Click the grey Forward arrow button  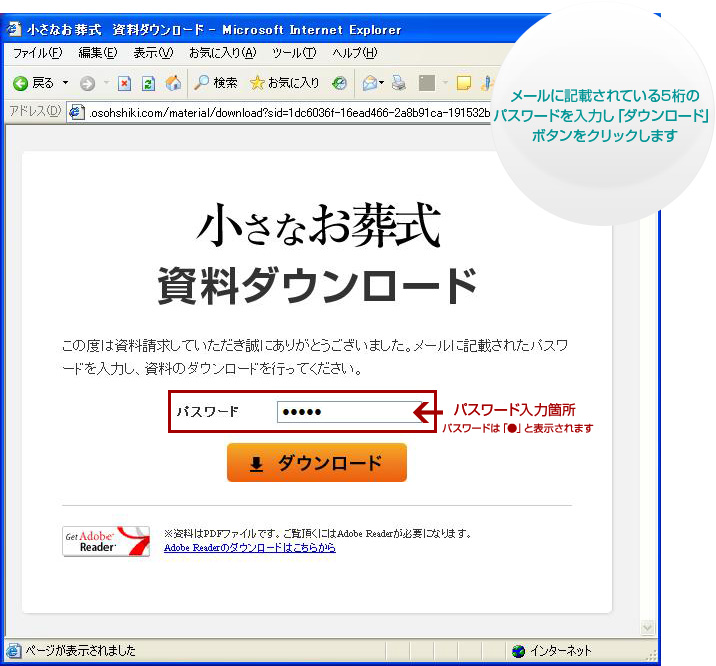(x=87, y=83)
